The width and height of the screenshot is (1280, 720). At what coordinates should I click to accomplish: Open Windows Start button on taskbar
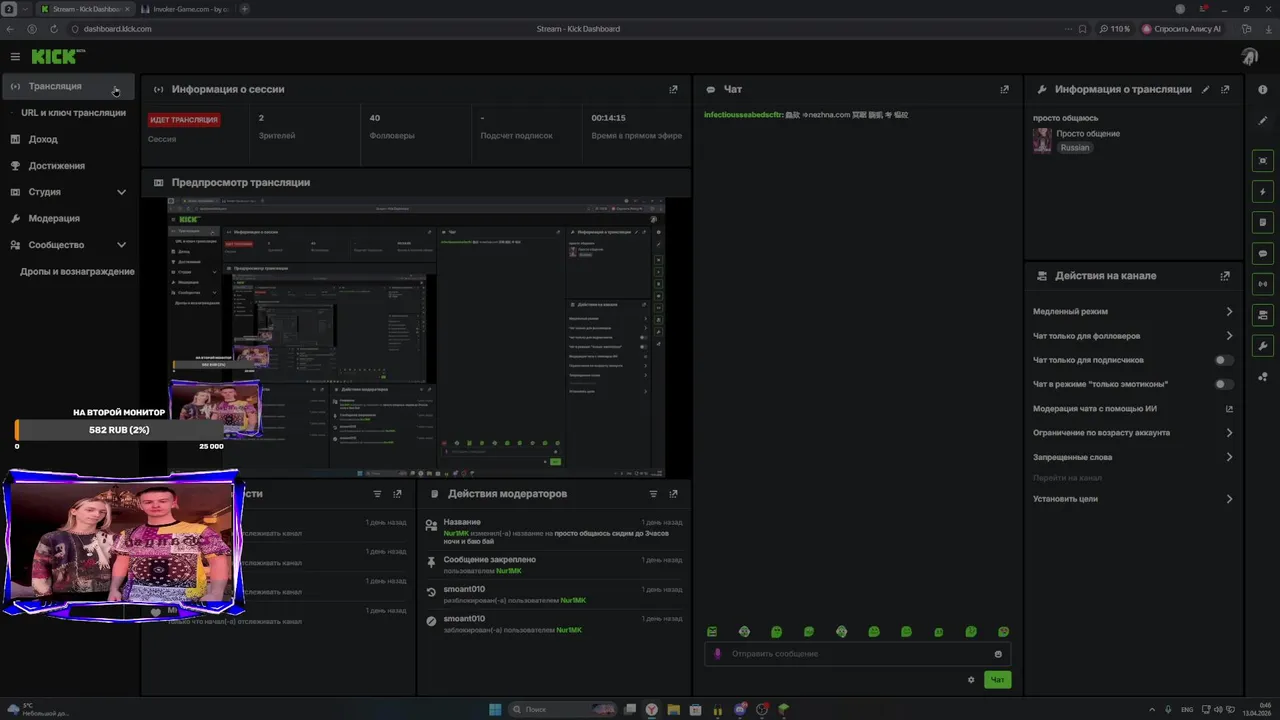click(x=495, y=710)
